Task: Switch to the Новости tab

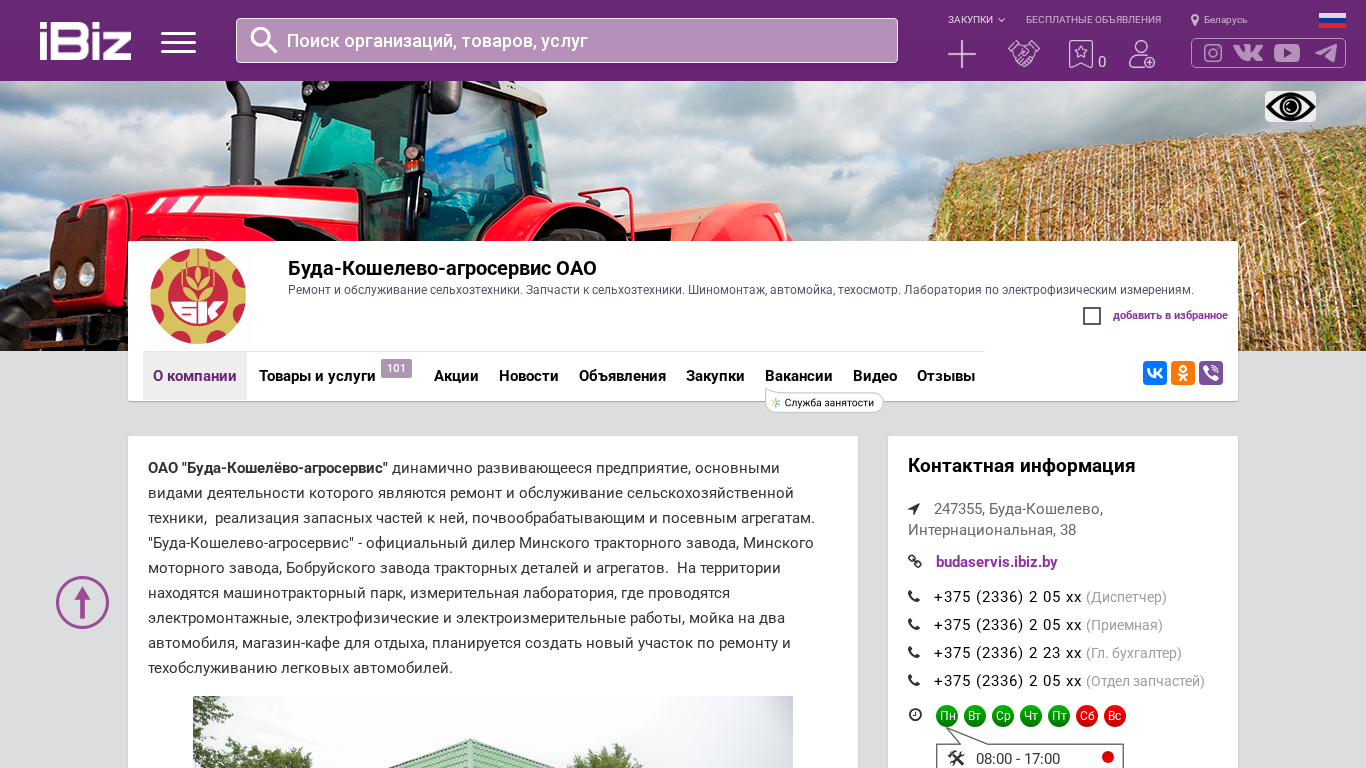Action: (x=529, y=376)
